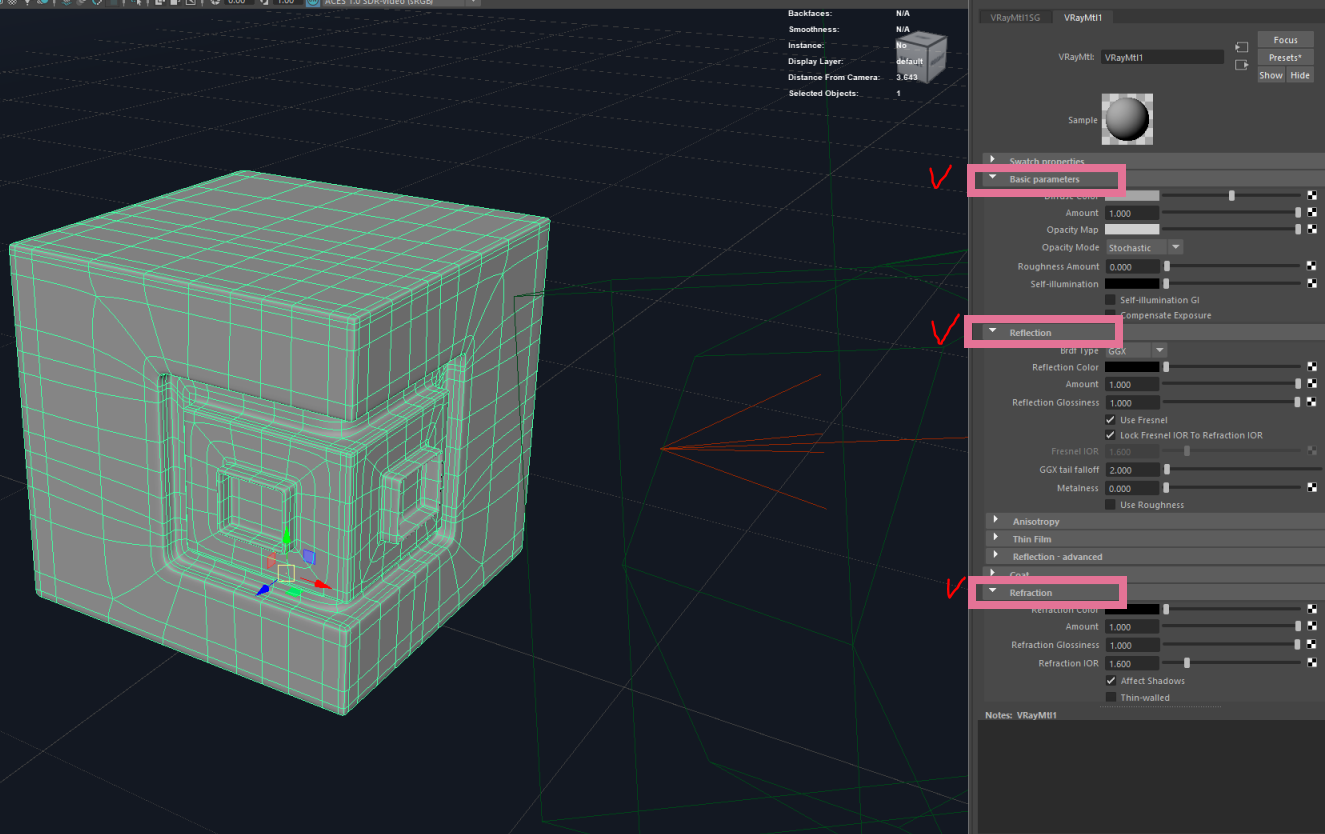The width and height of the screenshot is (1325, 834).
Task: Click the GGX tail falloff value field
Action: (1132, 470)
